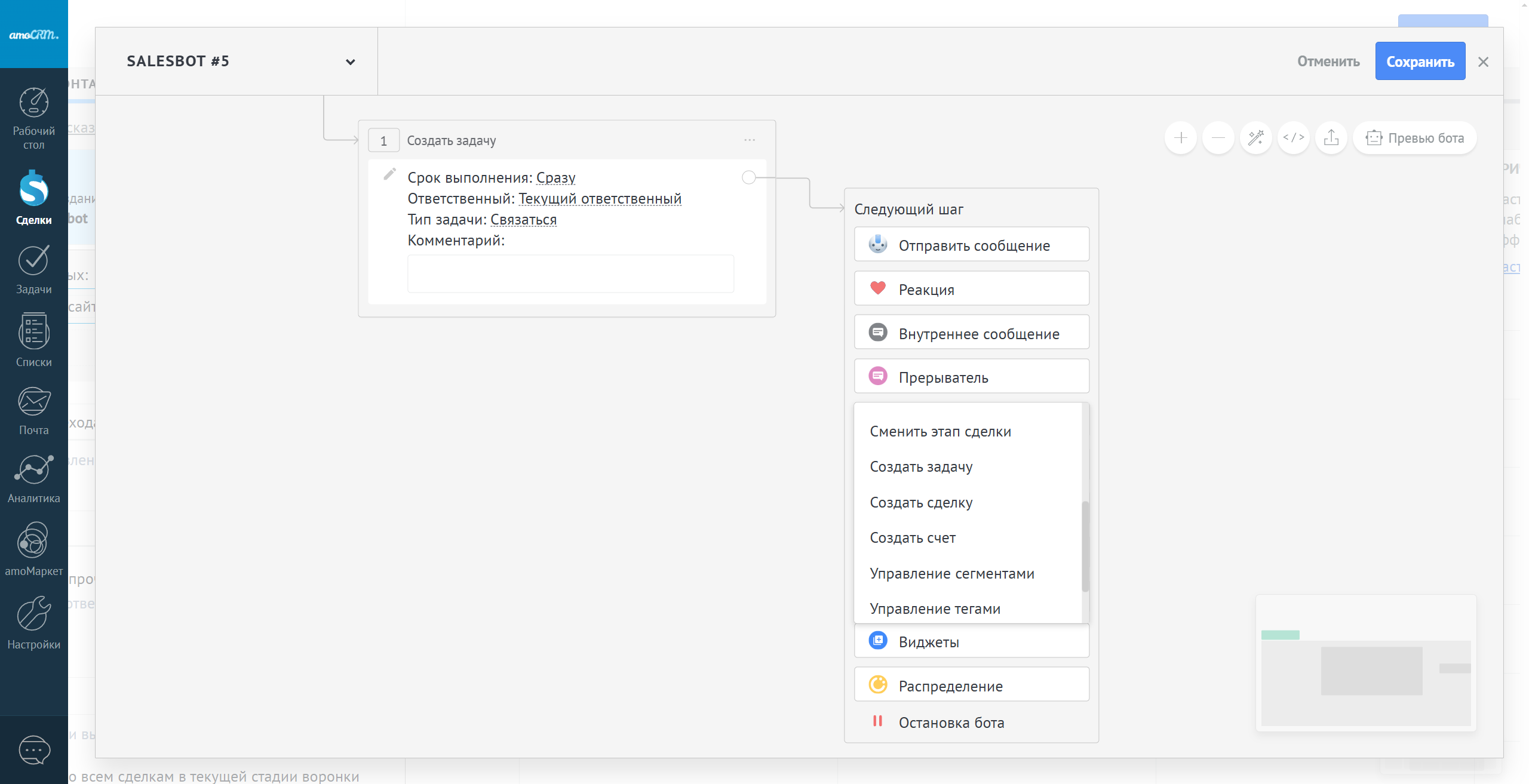Open the chat bubble icon at sidebar bottom
The width and height of the screenshot is (1529, 784).
33,750
